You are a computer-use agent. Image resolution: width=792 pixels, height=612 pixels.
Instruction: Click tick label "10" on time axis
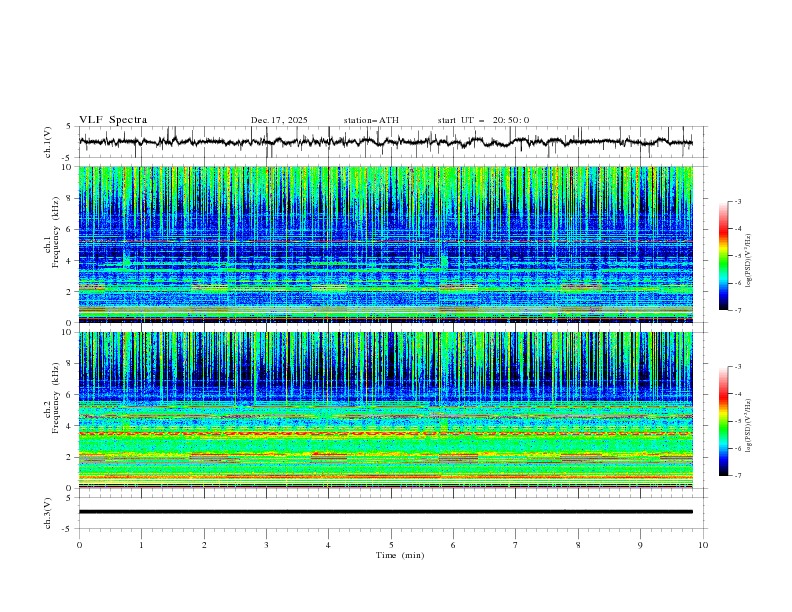703,545
